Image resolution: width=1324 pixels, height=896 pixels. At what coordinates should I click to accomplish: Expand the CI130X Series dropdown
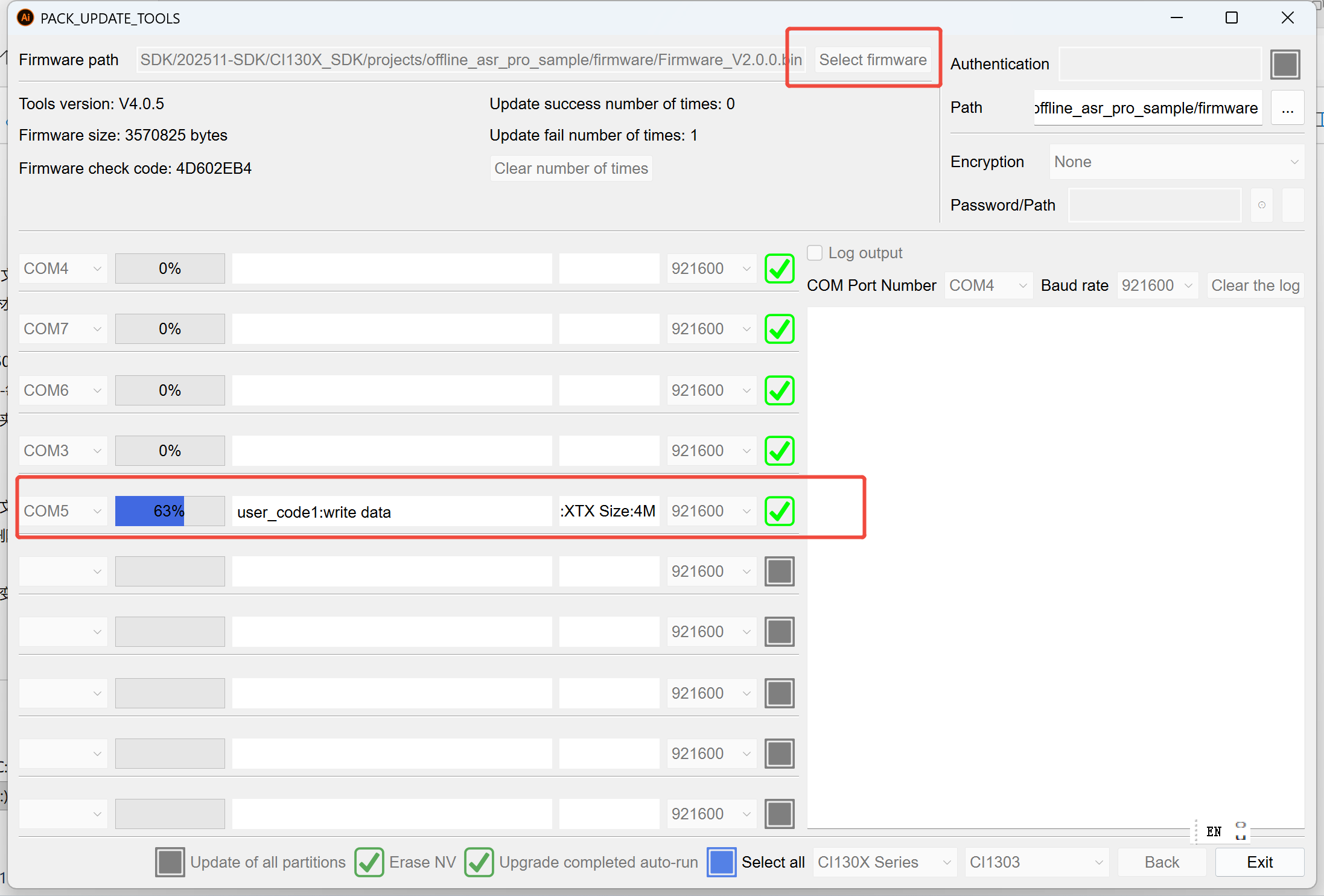[x=884, y=862]
